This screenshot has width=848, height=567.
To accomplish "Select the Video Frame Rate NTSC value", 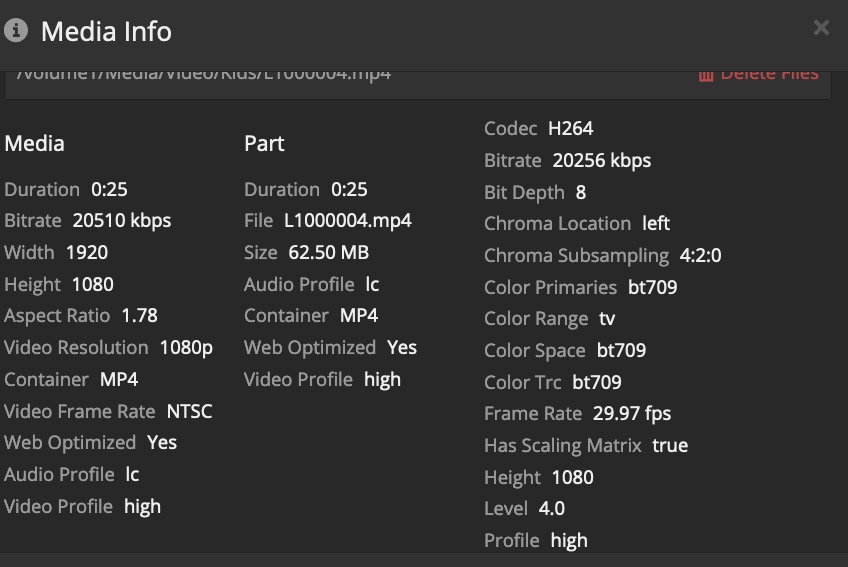I will coord(189,411).
